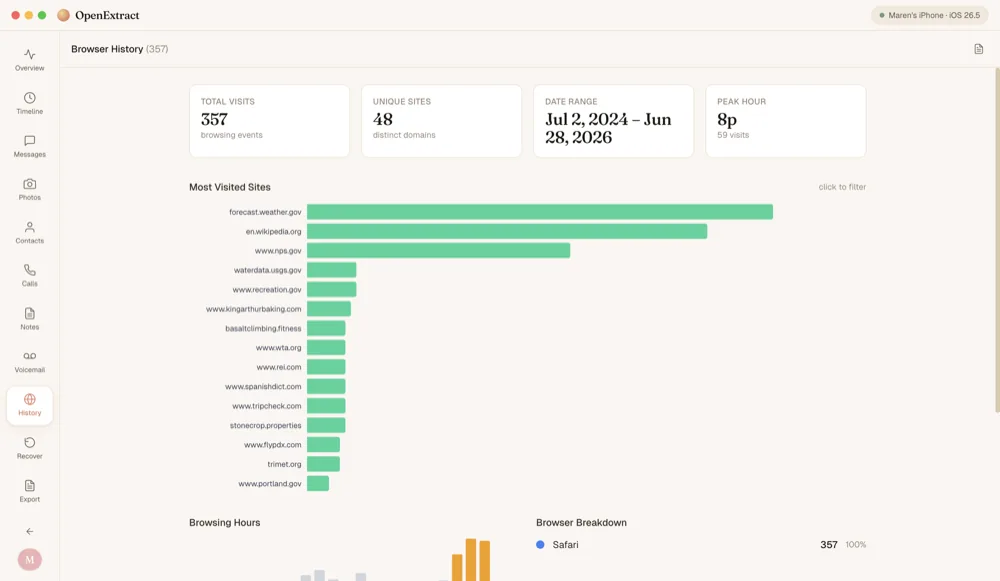
Task: Click the www.flypdx.com label
Action: (x=272, y=445)
